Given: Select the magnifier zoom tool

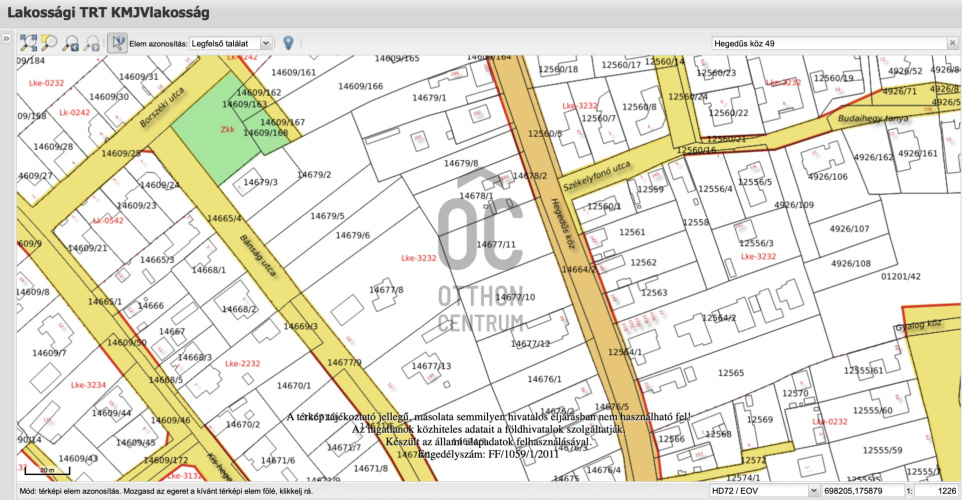Looking at the screenshot, I should [49, 43].
